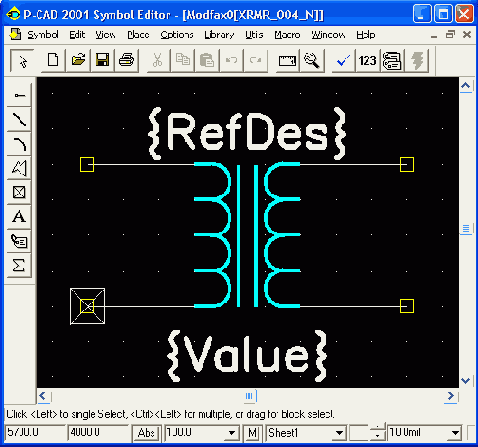Expand the Sheet1 dropdown
The image size is (478, 447).
click(339, 433)
